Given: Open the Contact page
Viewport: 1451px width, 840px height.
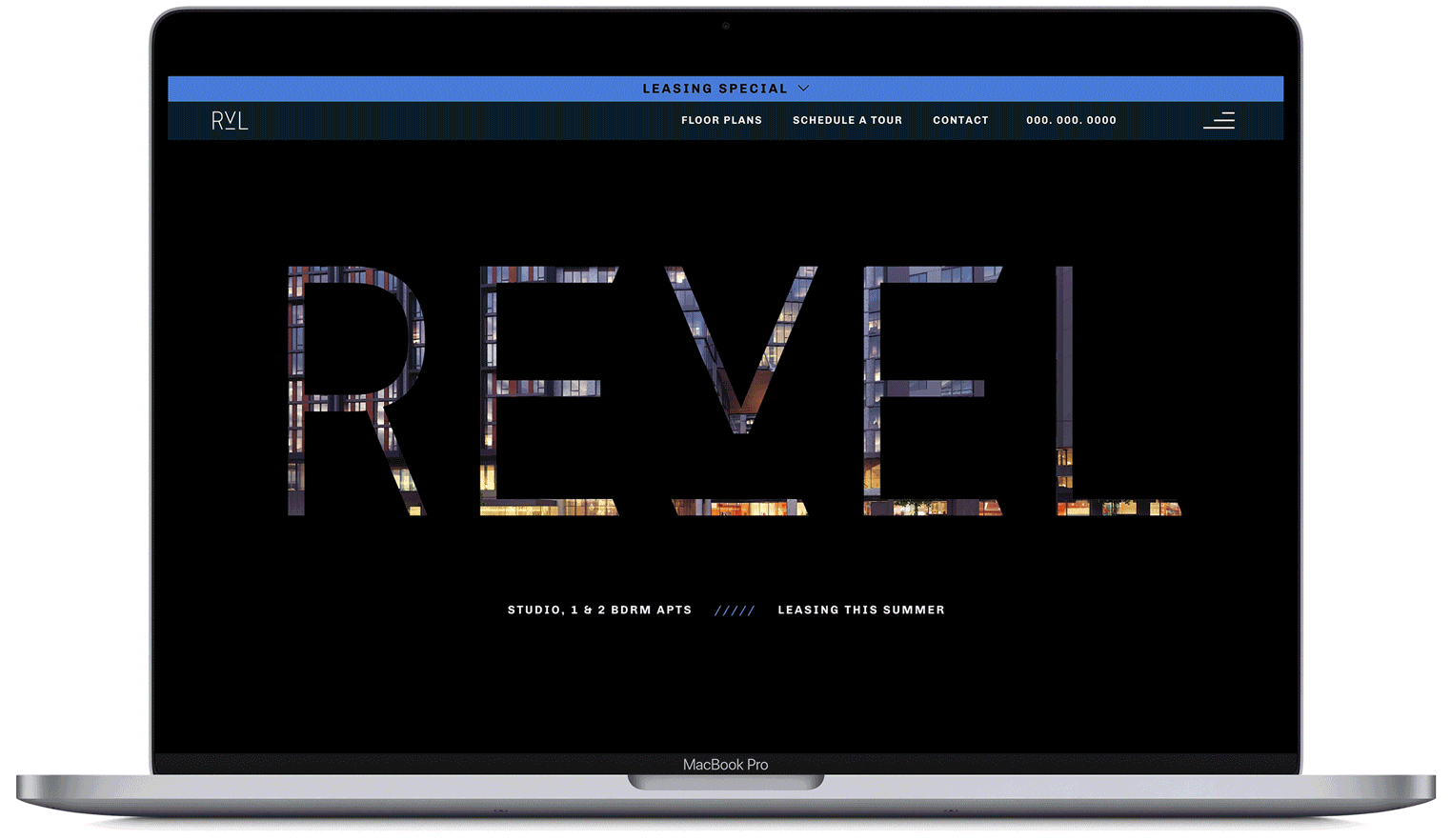Looking at the screenshot, I should (x=960, y=120).
